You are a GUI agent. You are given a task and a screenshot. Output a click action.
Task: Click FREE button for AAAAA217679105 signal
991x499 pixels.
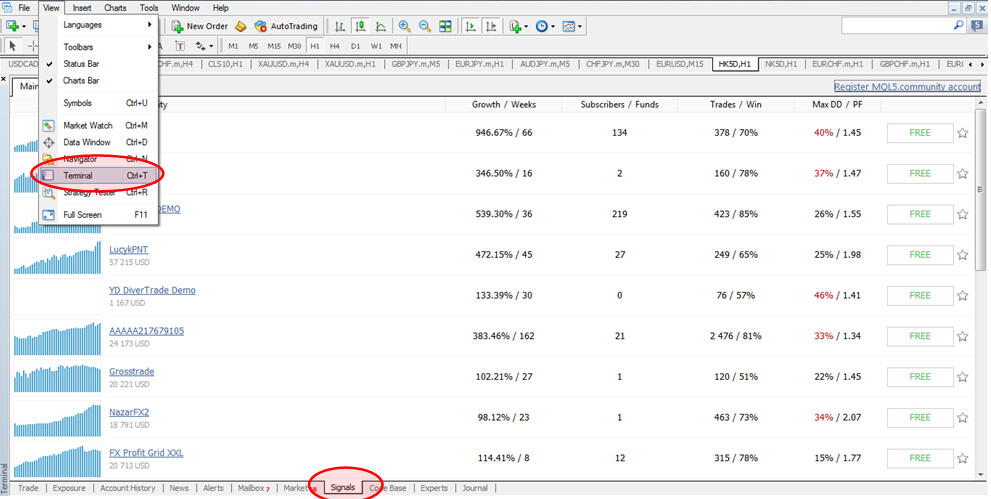(x=920, y=336)
